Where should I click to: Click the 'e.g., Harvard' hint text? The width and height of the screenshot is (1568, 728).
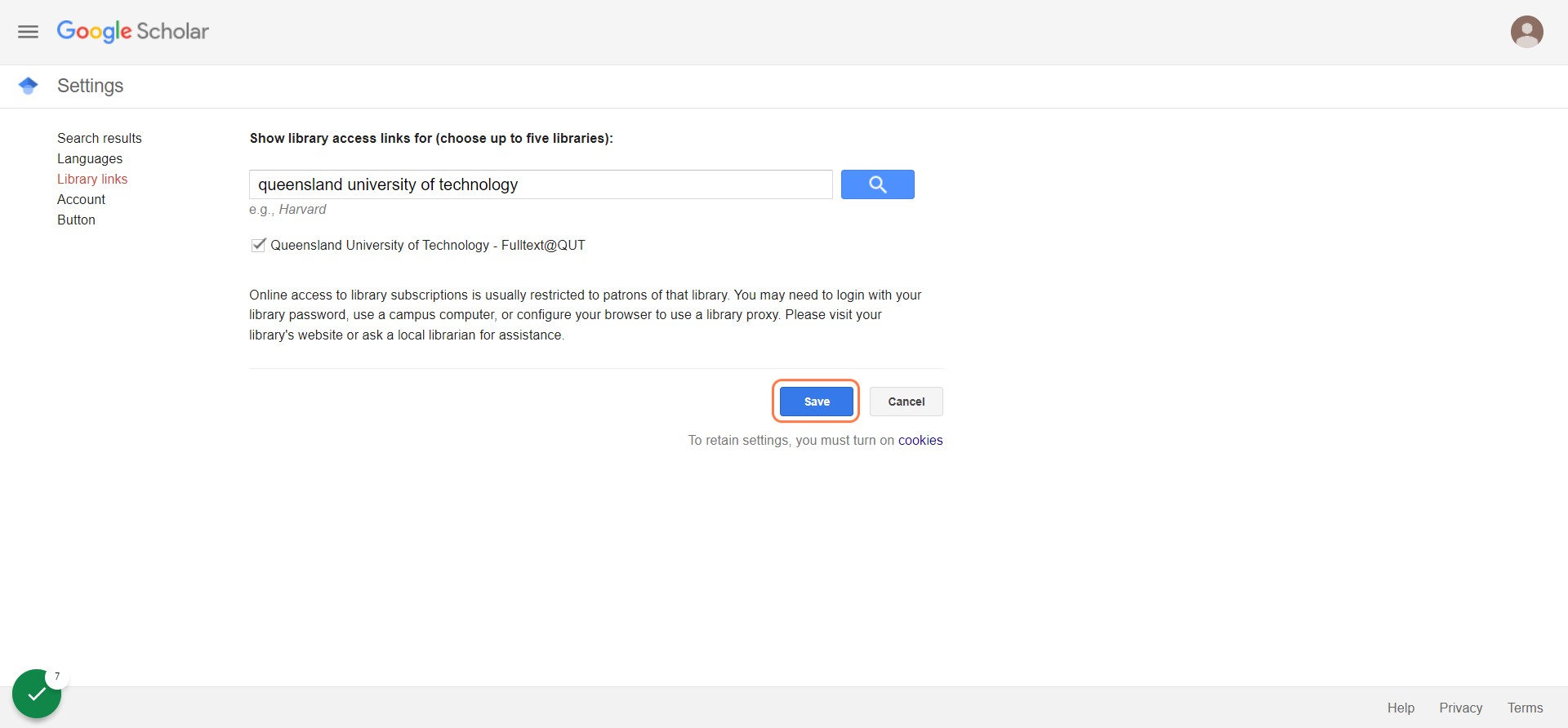pos(287,209)
